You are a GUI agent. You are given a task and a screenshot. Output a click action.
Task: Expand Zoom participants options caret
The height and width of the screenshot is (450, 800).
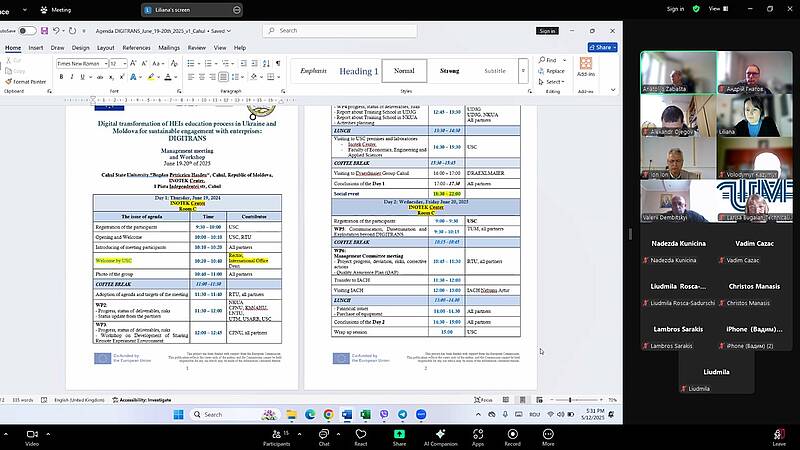coord(299,434)
